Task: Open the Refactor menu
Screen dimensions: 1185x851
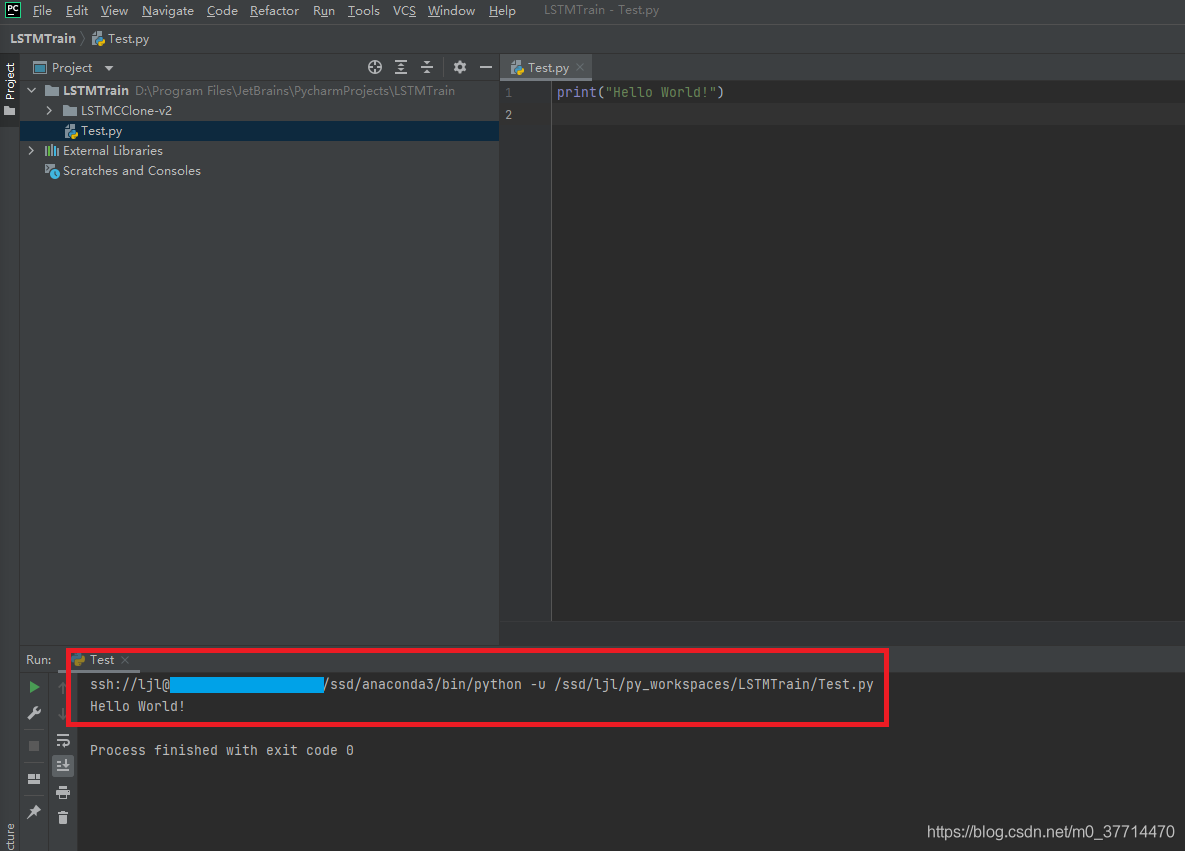Action: (x=274, y=11)
